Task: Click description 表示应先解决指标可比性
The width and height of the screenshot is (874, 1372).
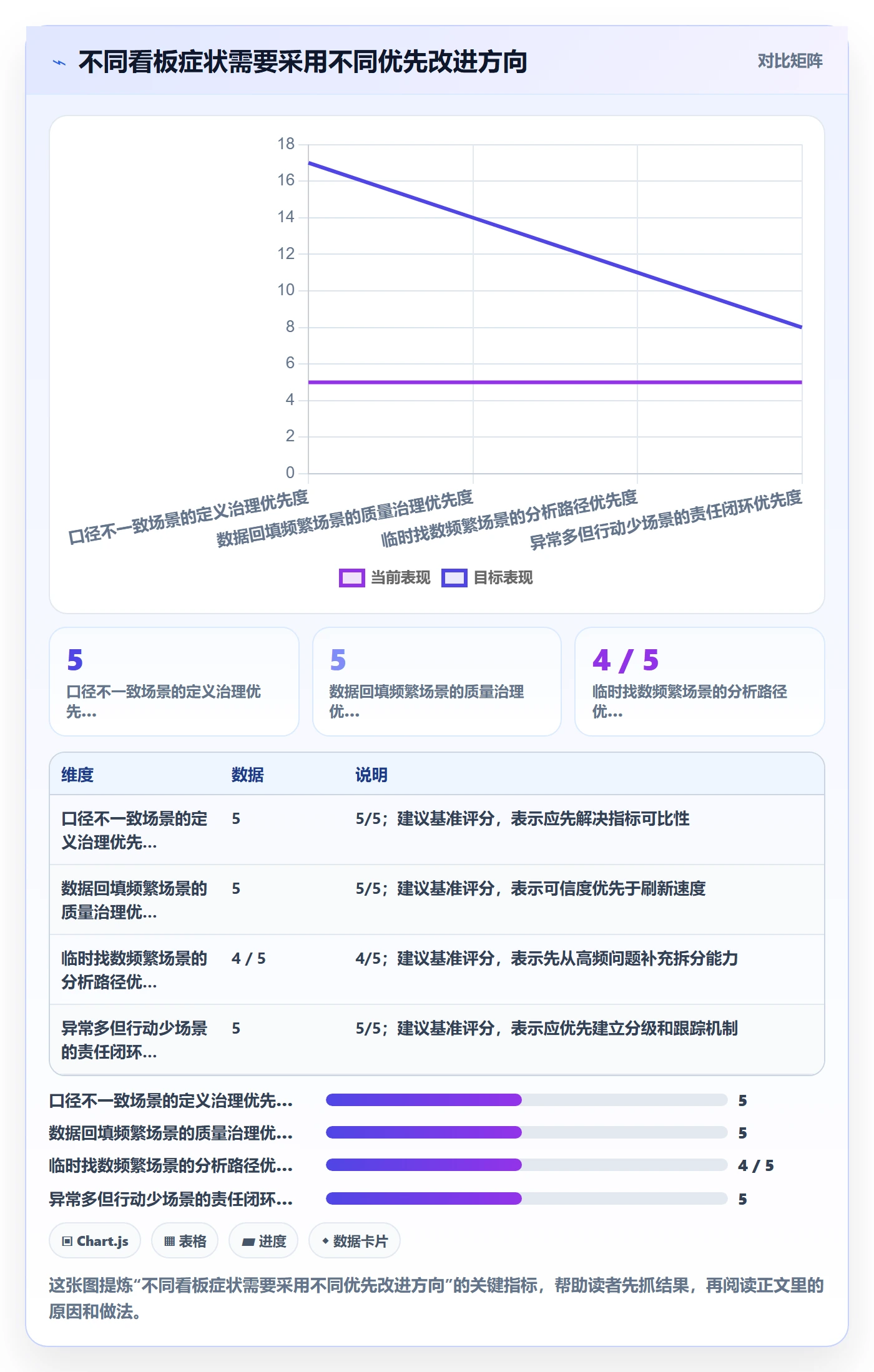Action: point(600,818)
